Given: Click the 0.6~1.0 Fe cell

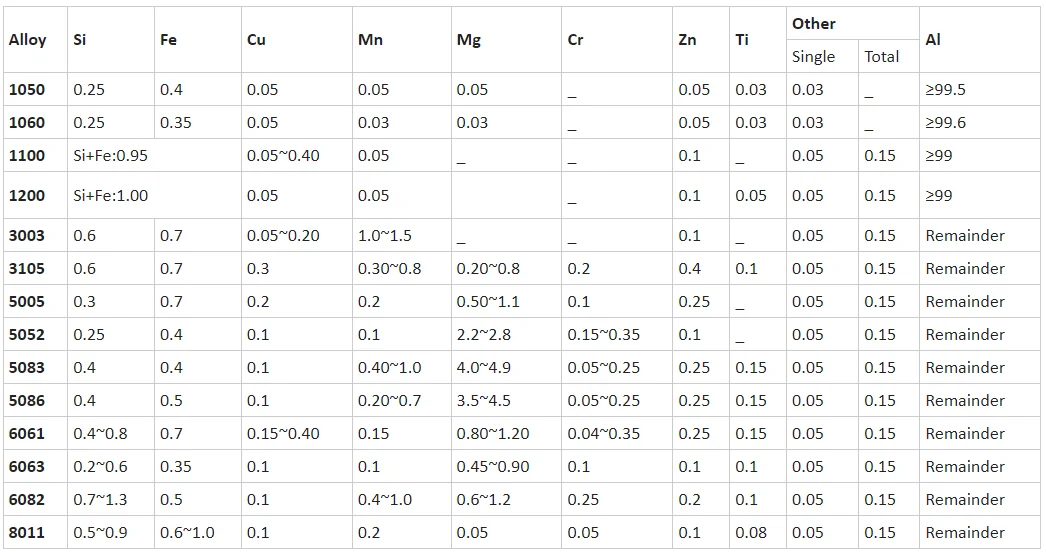Looking at the screenshot, I should coord(187,533).
